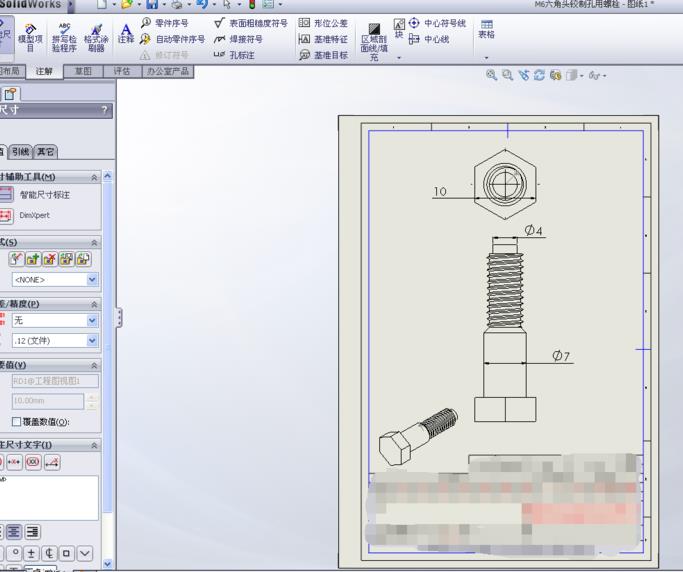683x572 pixels.
Task: Insert a 基准特征 datum feature
Action: pyautogui.click(x=323, y=39)
